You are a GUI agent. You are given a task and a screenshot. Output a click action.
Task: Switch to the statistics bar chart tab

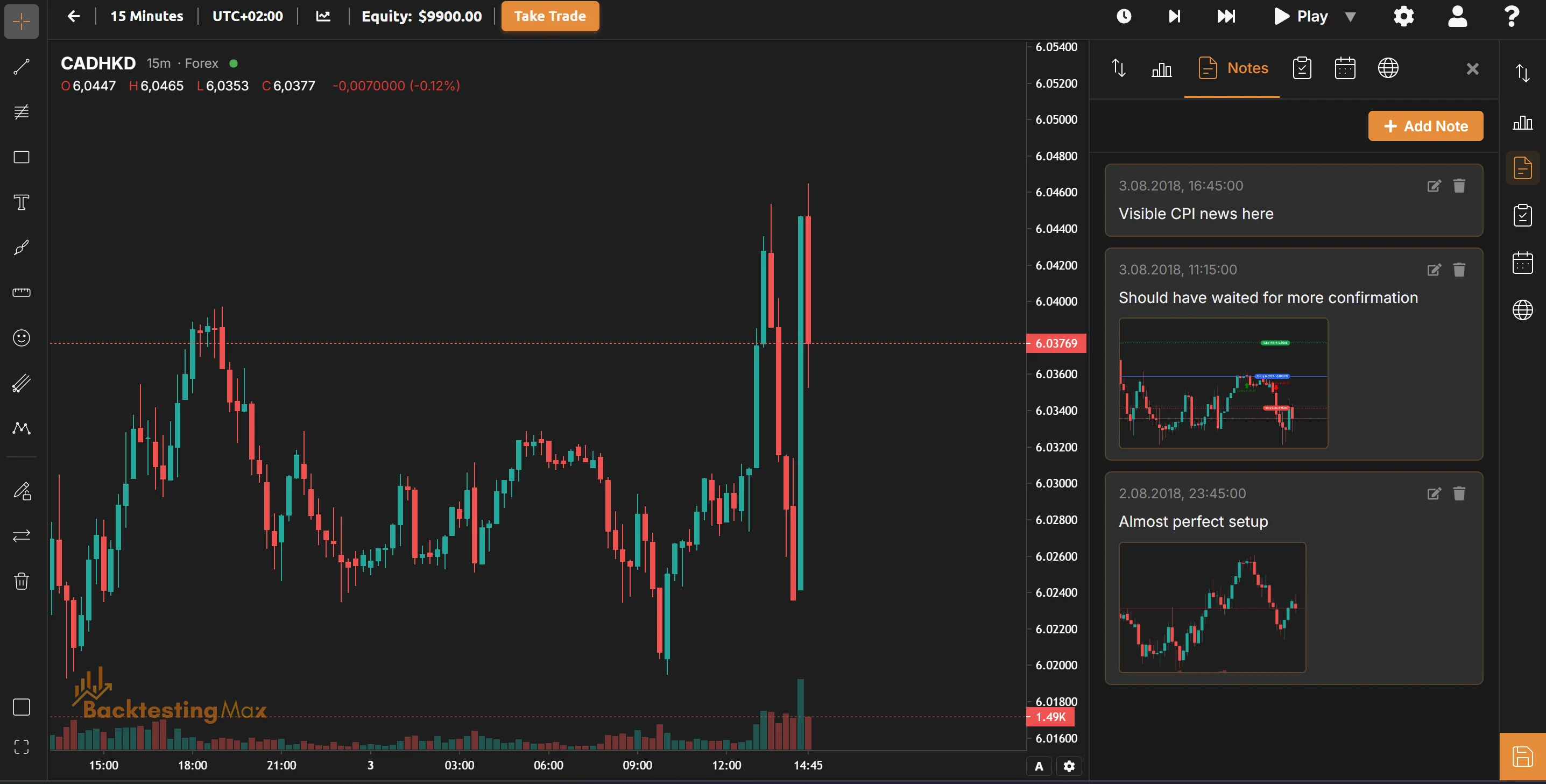[1161, 69]
